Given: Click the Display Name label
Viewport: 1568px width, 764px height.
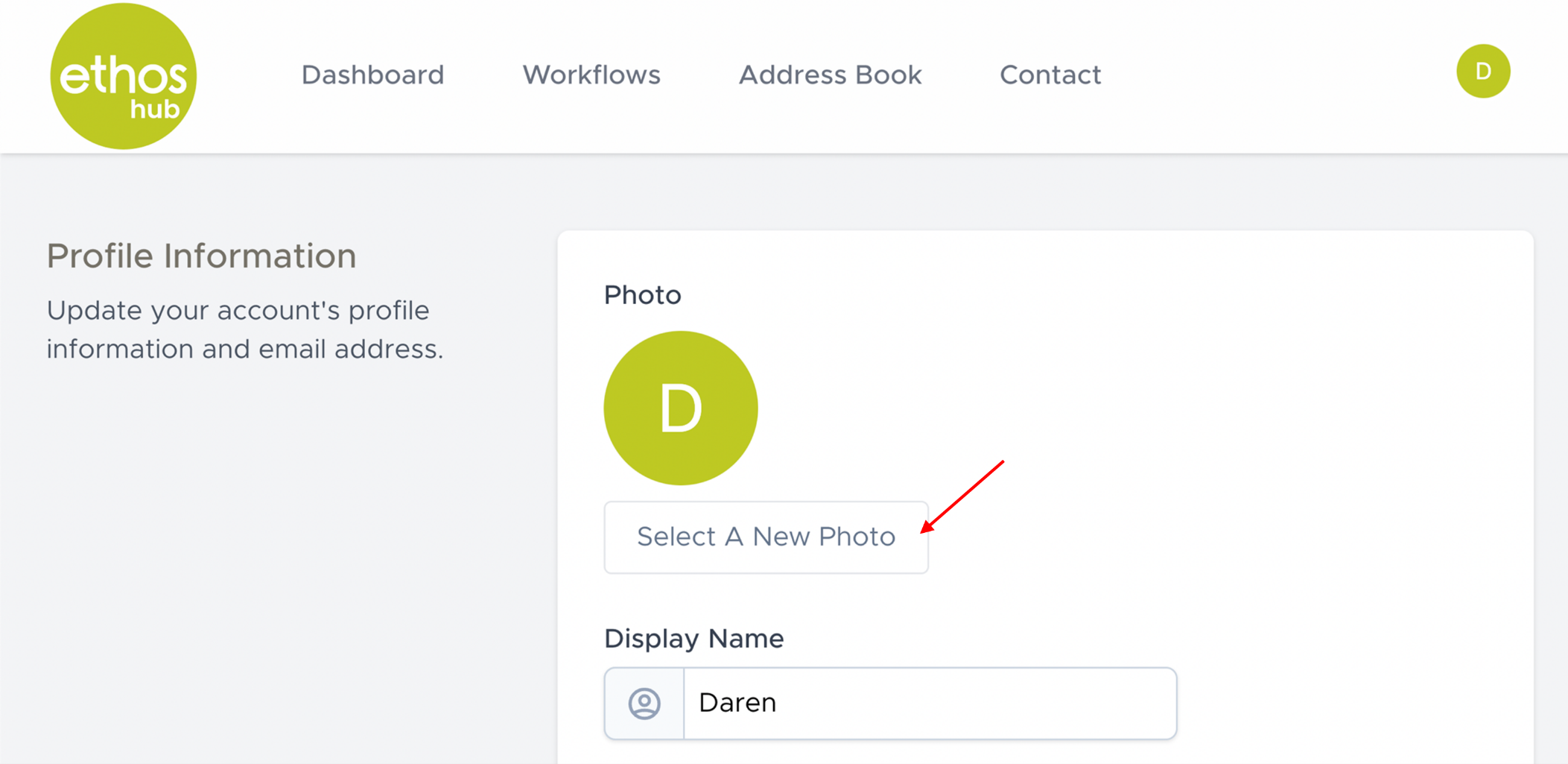Looking at the screenshot, I should [x=693, y=639].
